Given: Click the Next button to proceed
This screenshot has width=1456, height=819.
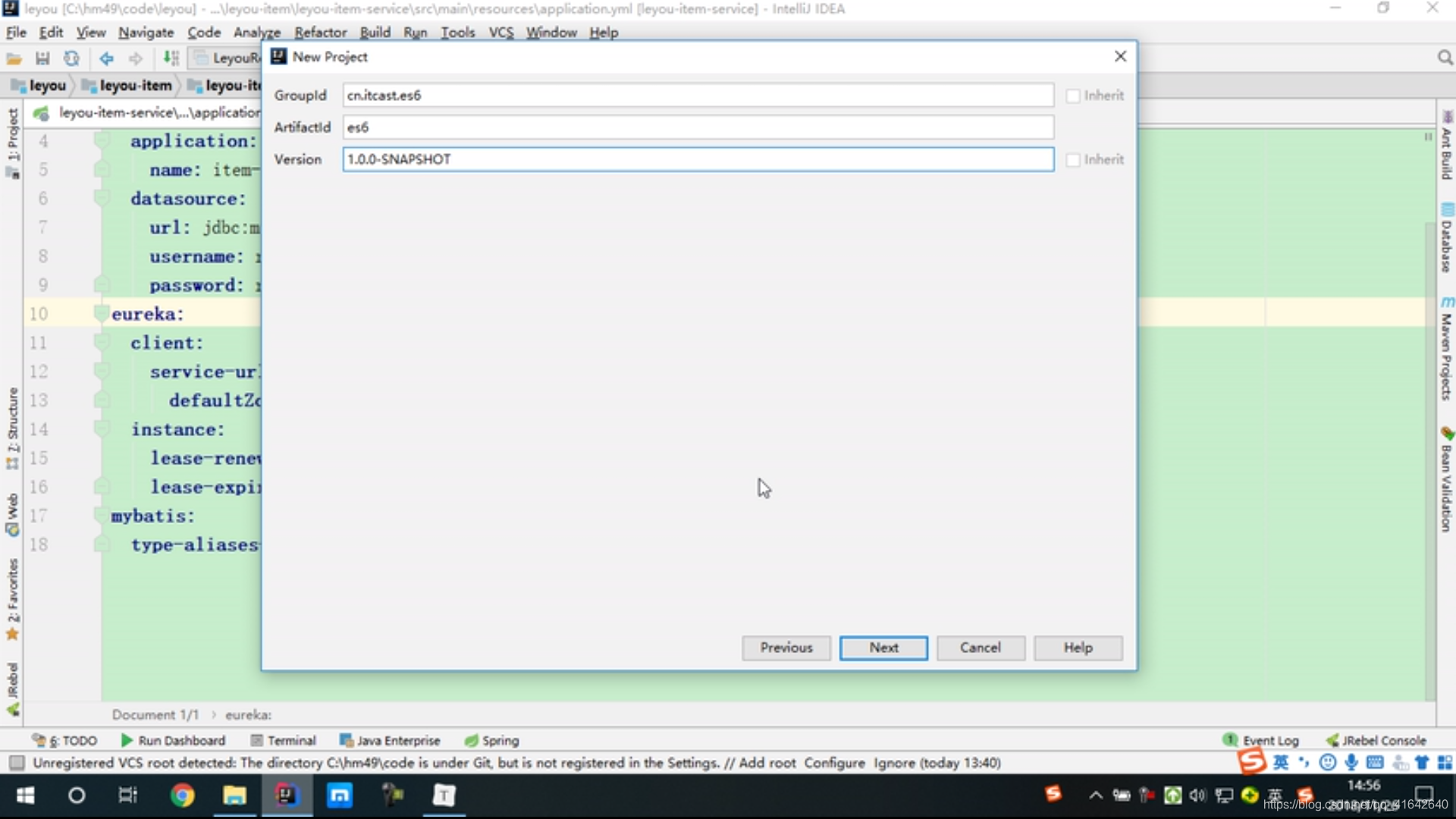Looking at the screenshot, I should (x=883, y=647).
